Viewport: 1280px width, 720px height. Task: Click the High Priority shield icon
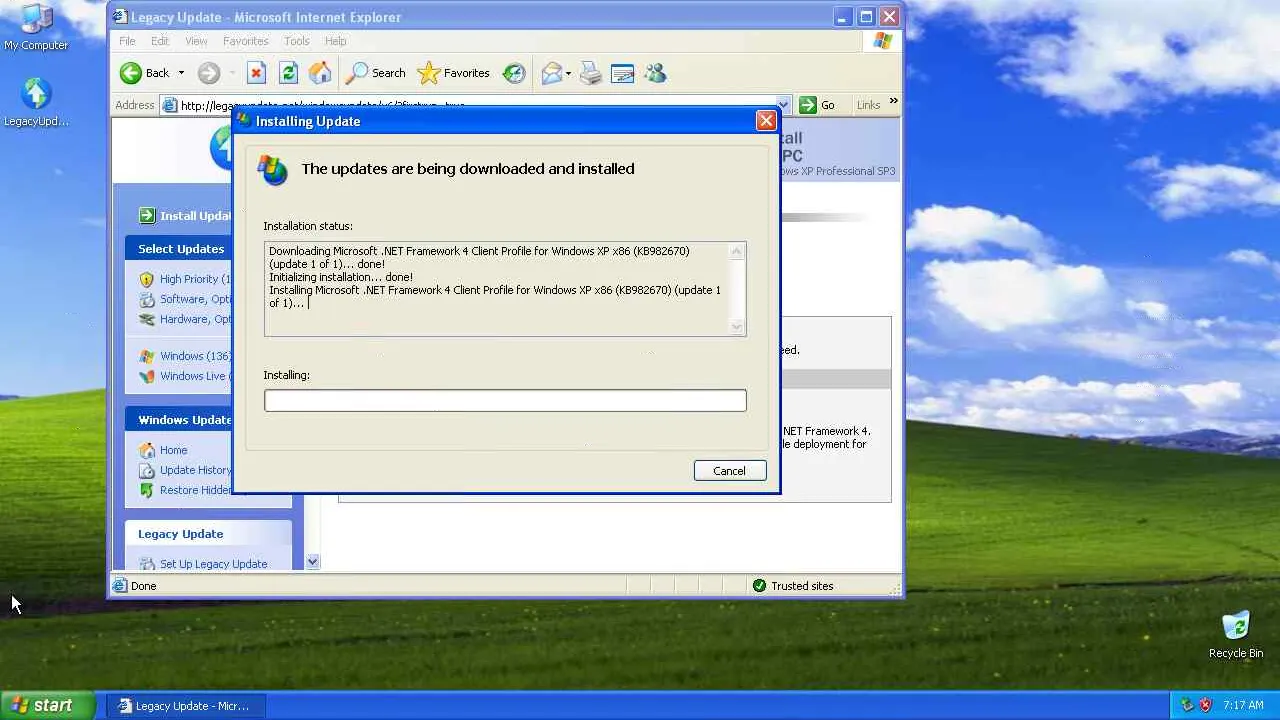click(x=147, y=280)
